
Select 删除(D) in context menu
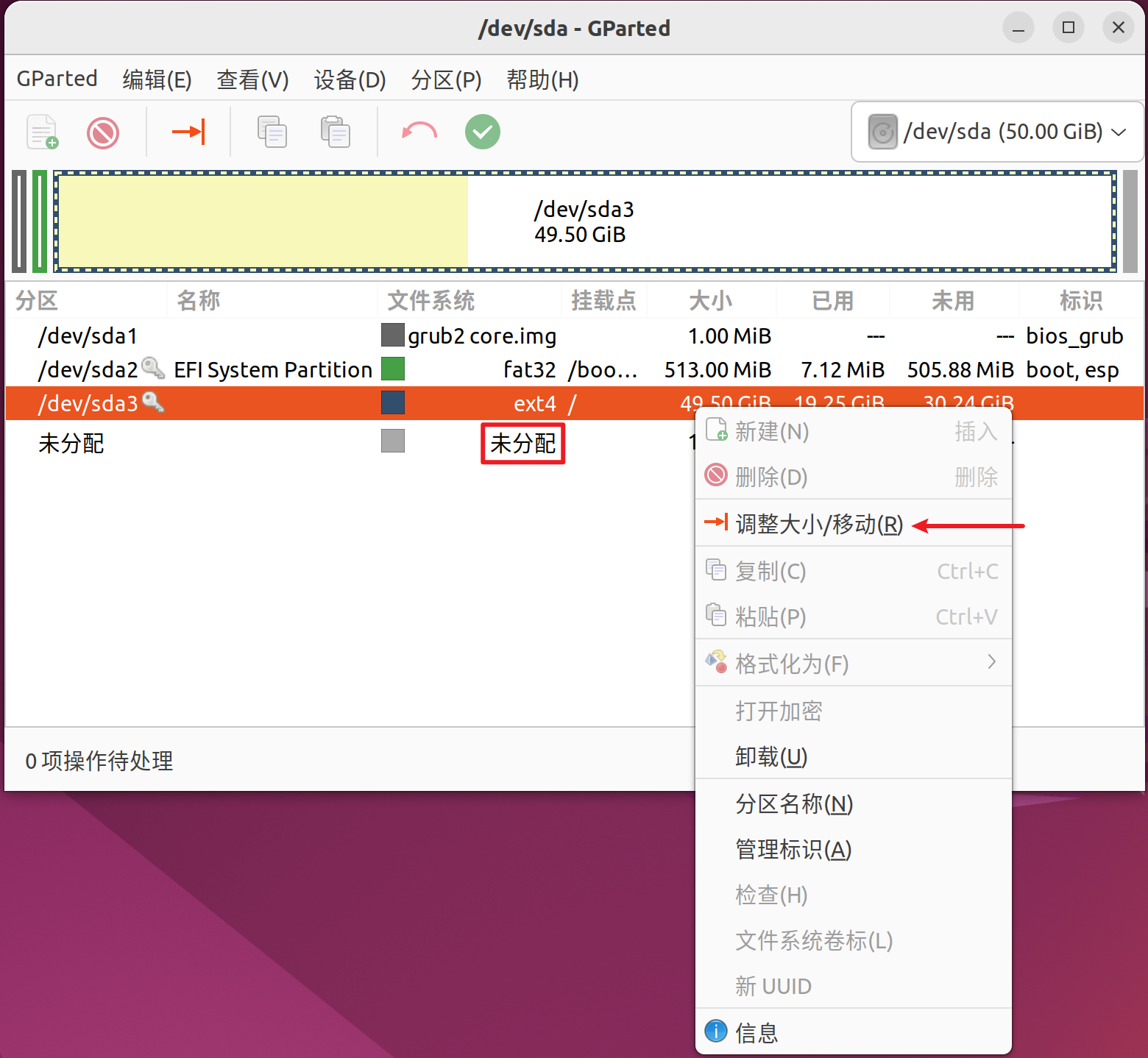pos(854,477)
